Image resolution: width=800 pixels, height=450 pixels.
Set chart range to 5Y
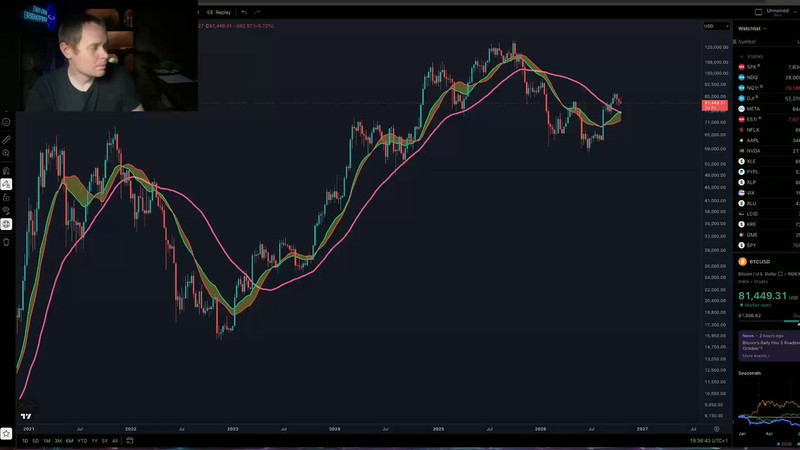pyautogui.click(x=105, y=441)
